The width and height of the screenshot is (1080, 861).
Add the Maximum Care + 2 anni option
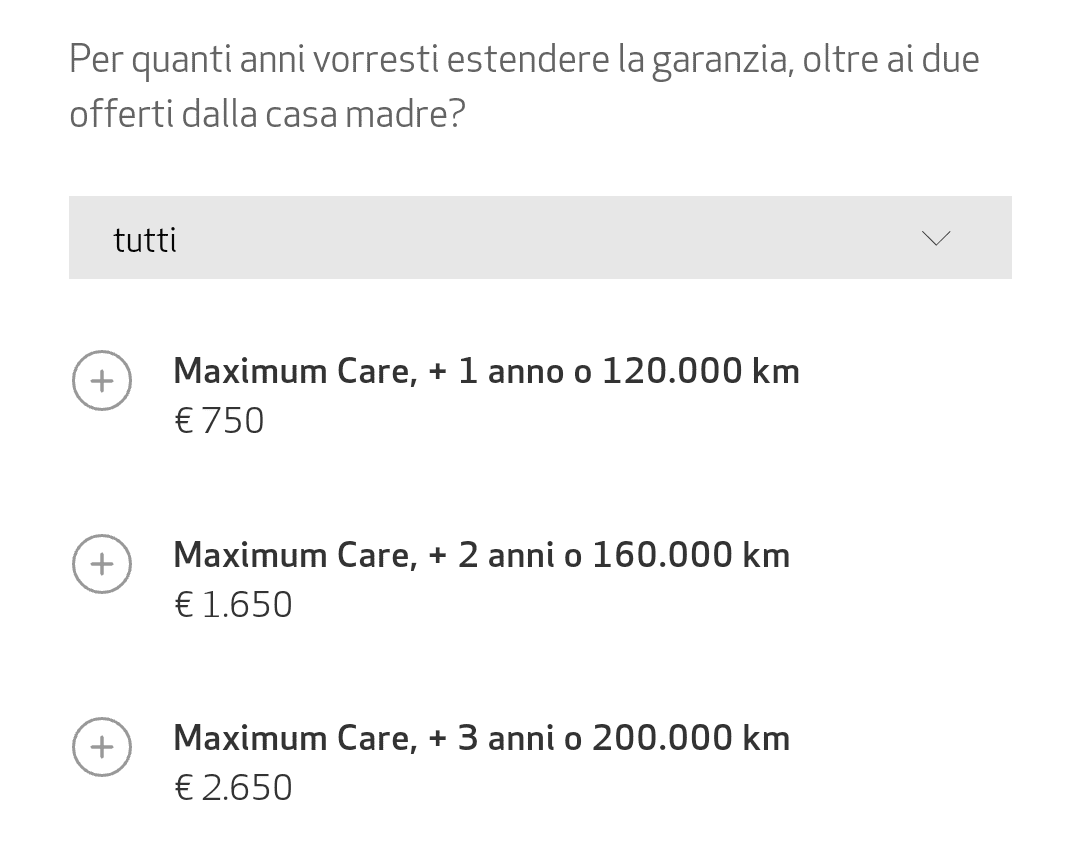(x=102, y=564)
